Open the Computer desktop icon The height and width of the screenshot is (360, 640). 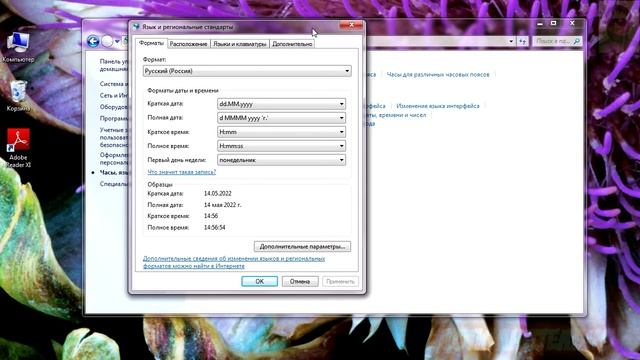[18, 47]
